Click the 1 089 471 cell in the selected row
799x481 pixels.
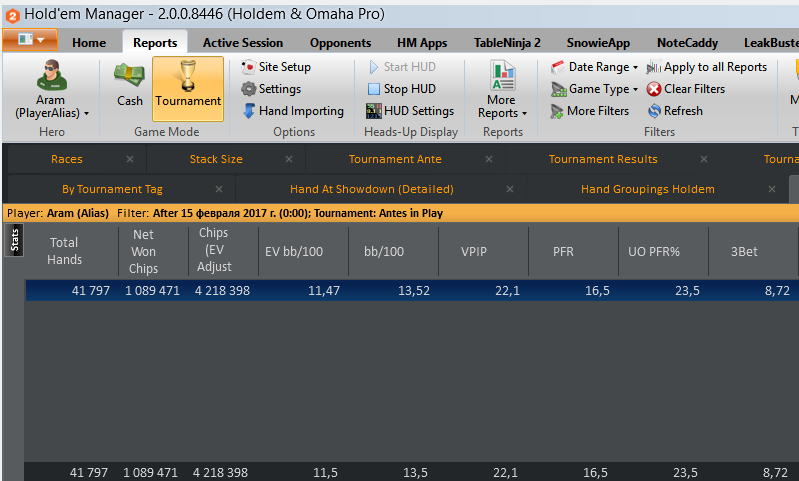152,290
